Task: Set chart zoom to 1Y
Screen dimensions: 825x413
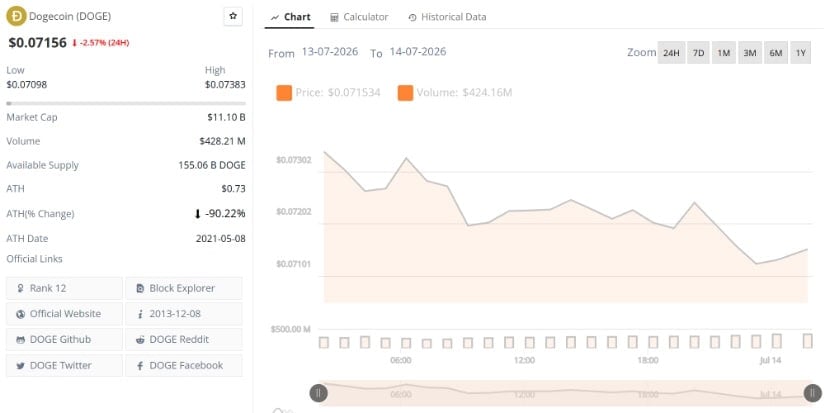Action: click(x=801, y=53)
